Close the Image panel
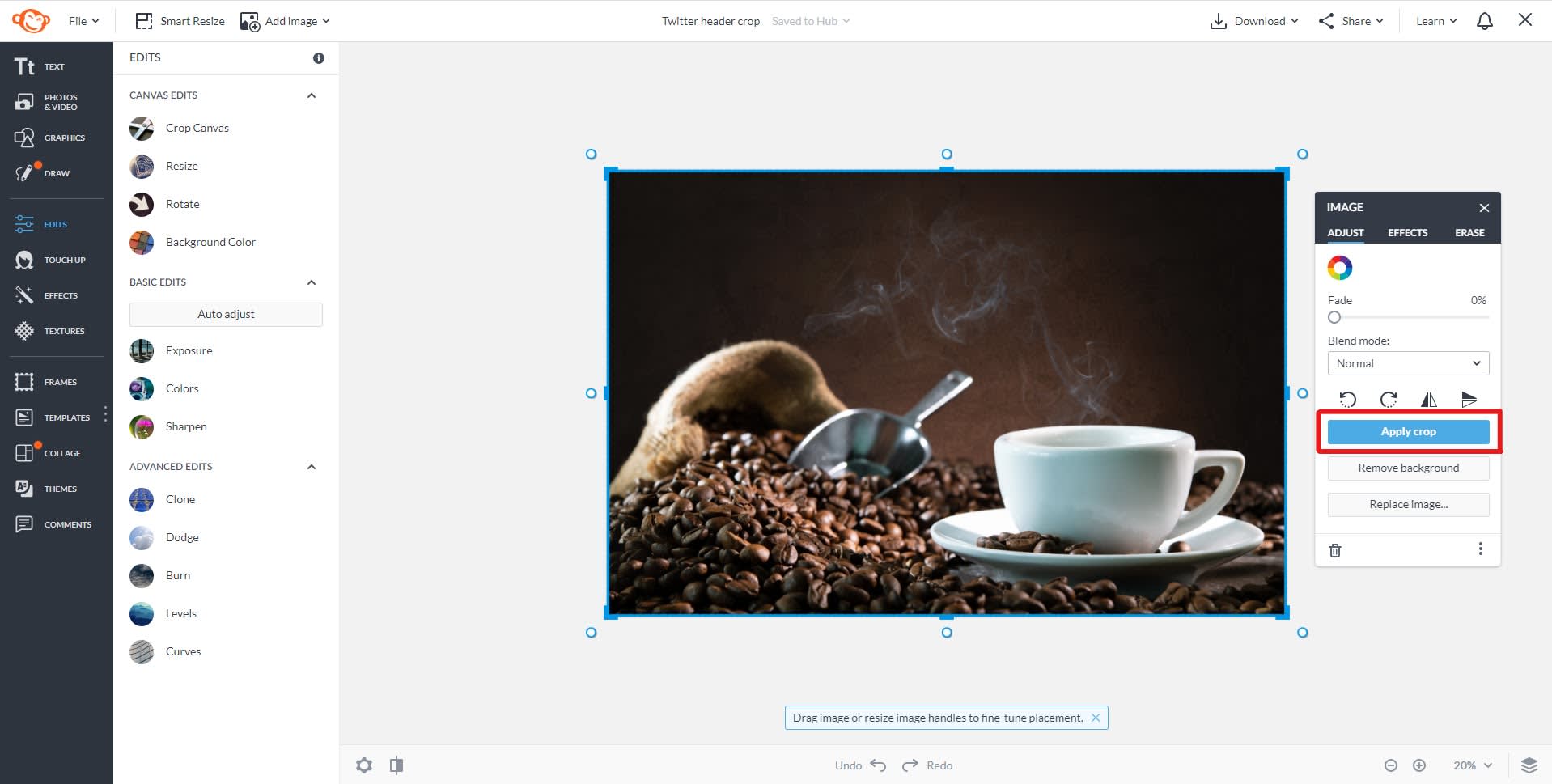 click(1484, 208)
